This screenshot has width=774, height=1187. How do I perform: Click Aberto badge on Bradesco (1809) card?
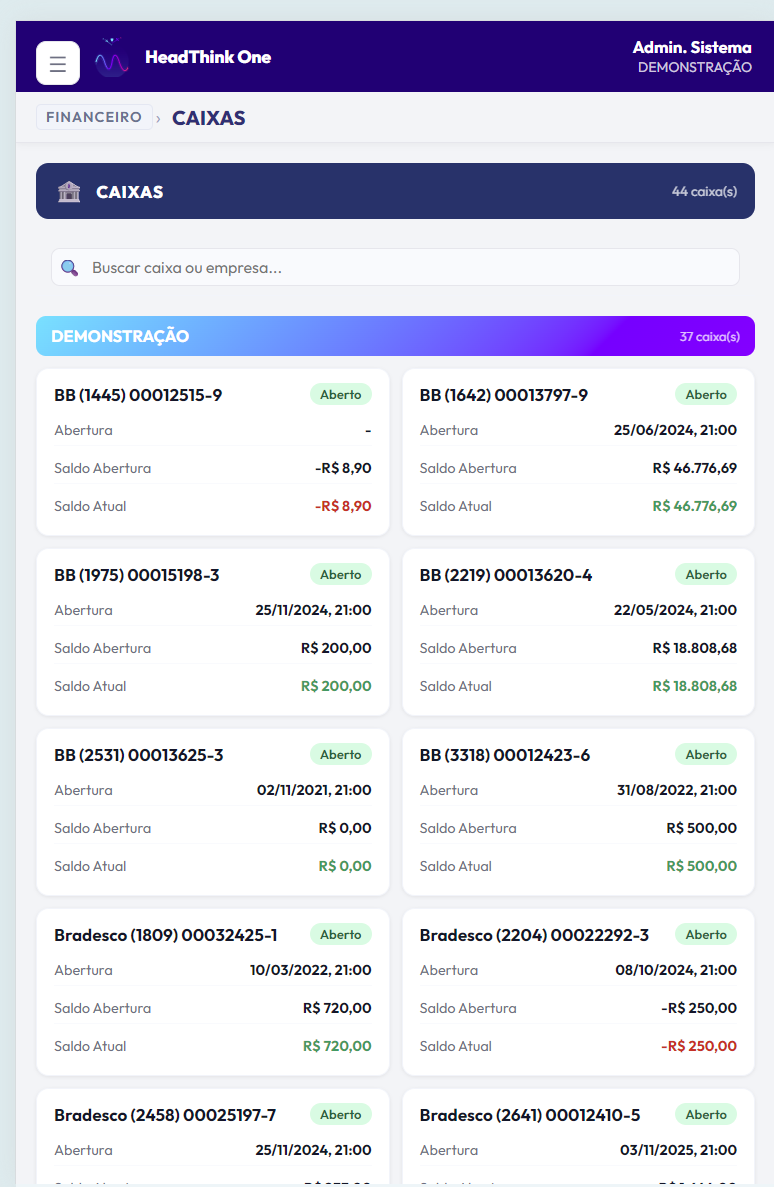[341, 935]
